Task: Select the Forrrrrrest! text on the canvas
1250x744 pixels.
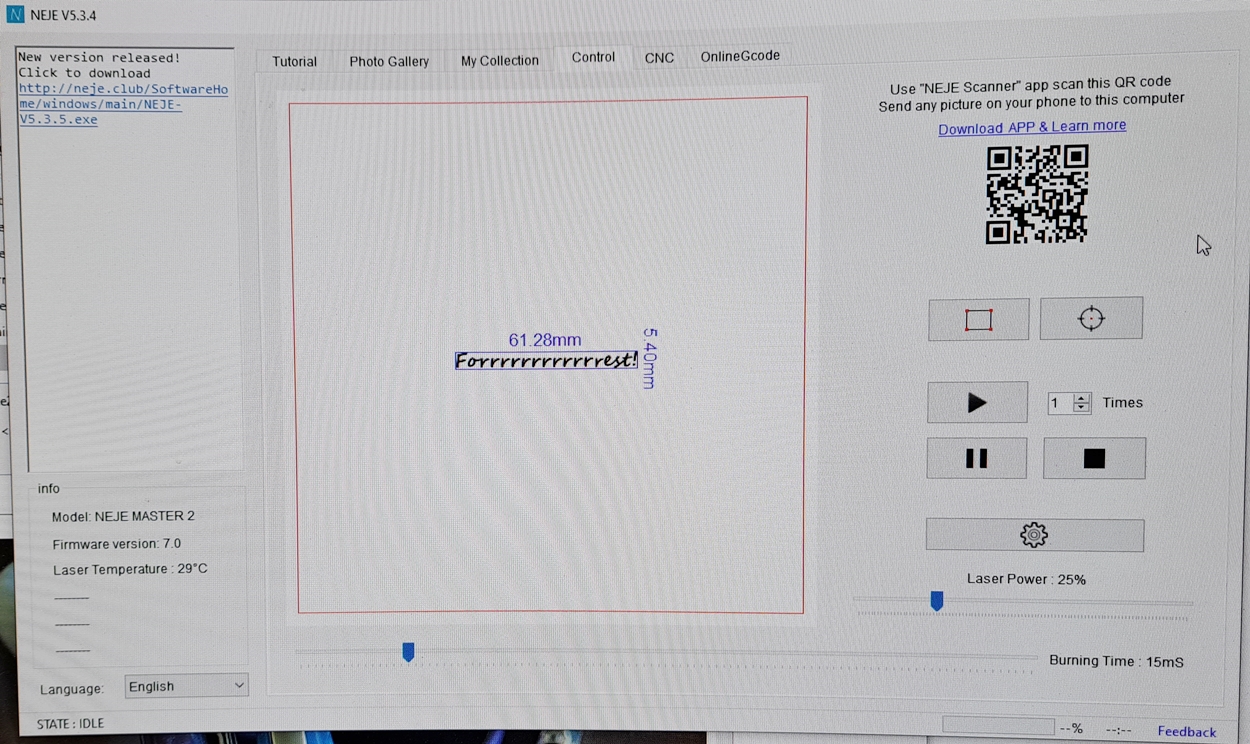Action: [x=545, y=361]
